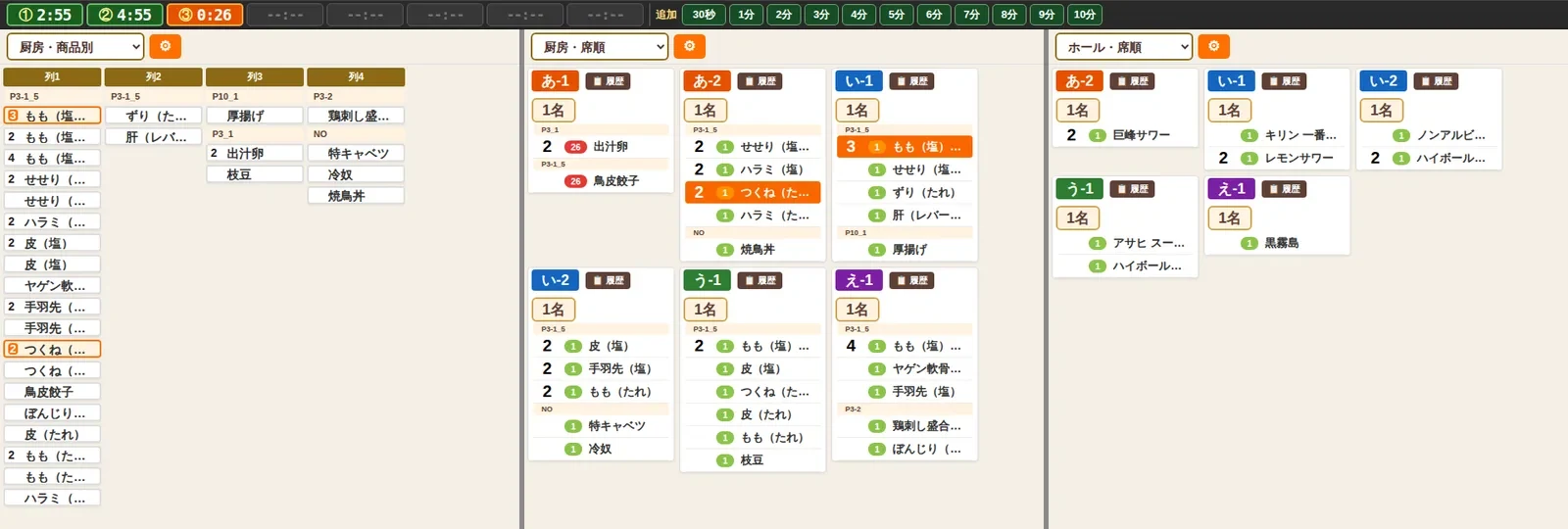
Task: Select the 列3 column header
Action: click(255, 76)
